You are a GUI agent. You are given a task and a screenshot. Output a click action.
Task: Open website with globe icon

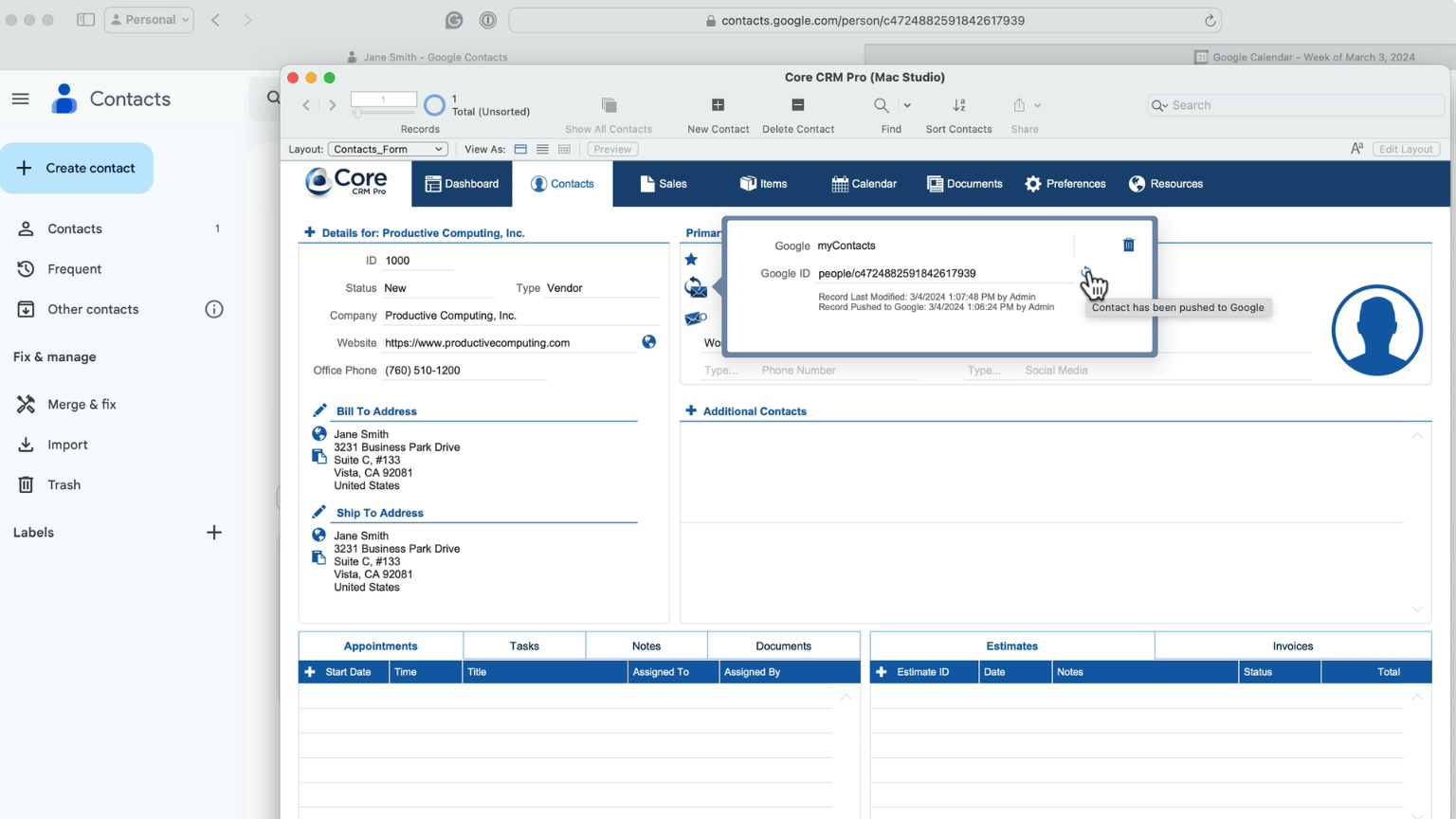[648, 342]
